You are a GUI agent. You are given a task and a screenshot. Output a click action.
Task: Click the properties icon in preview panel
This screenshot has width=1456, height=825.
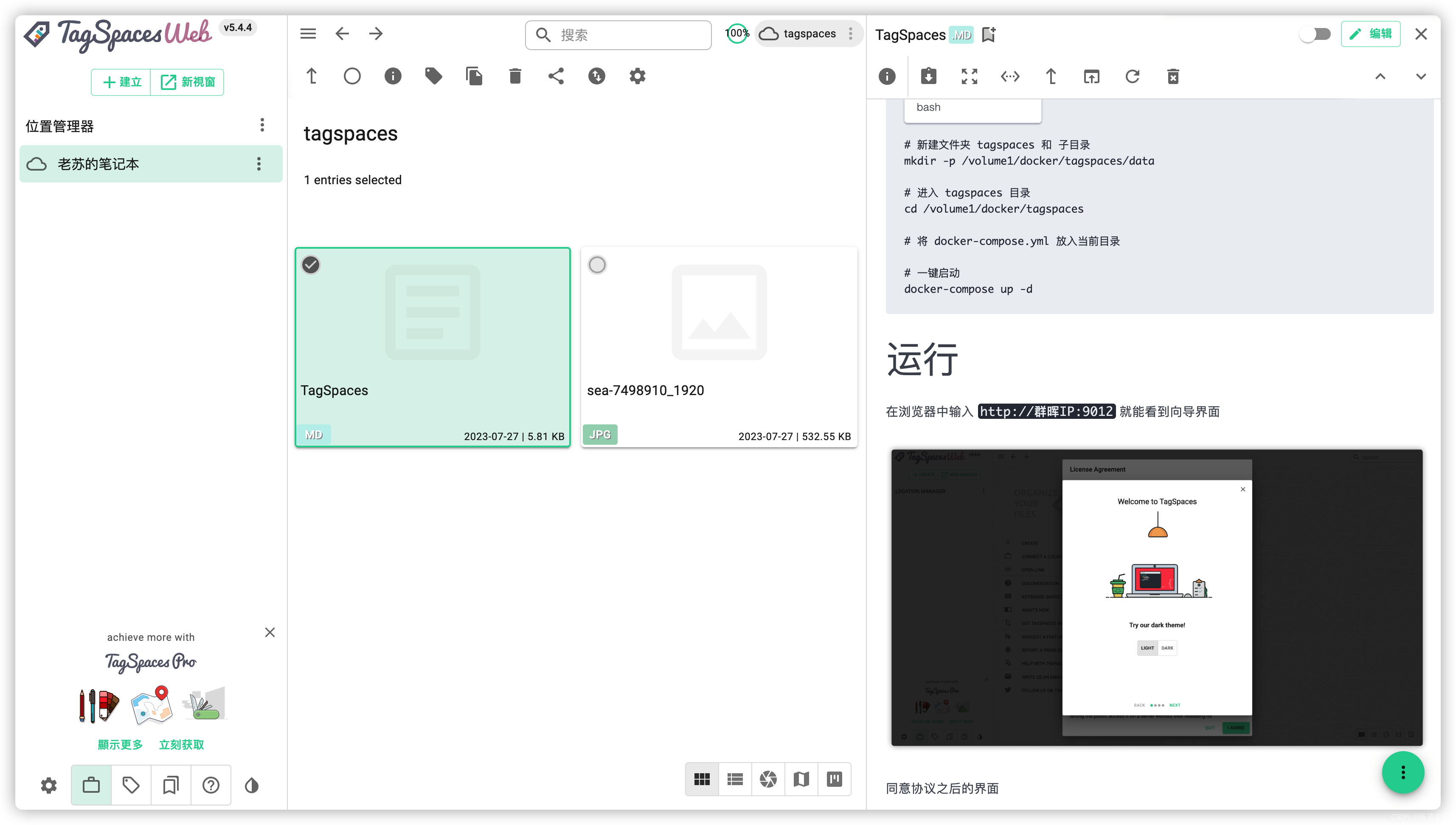click(x=888, y=76)
